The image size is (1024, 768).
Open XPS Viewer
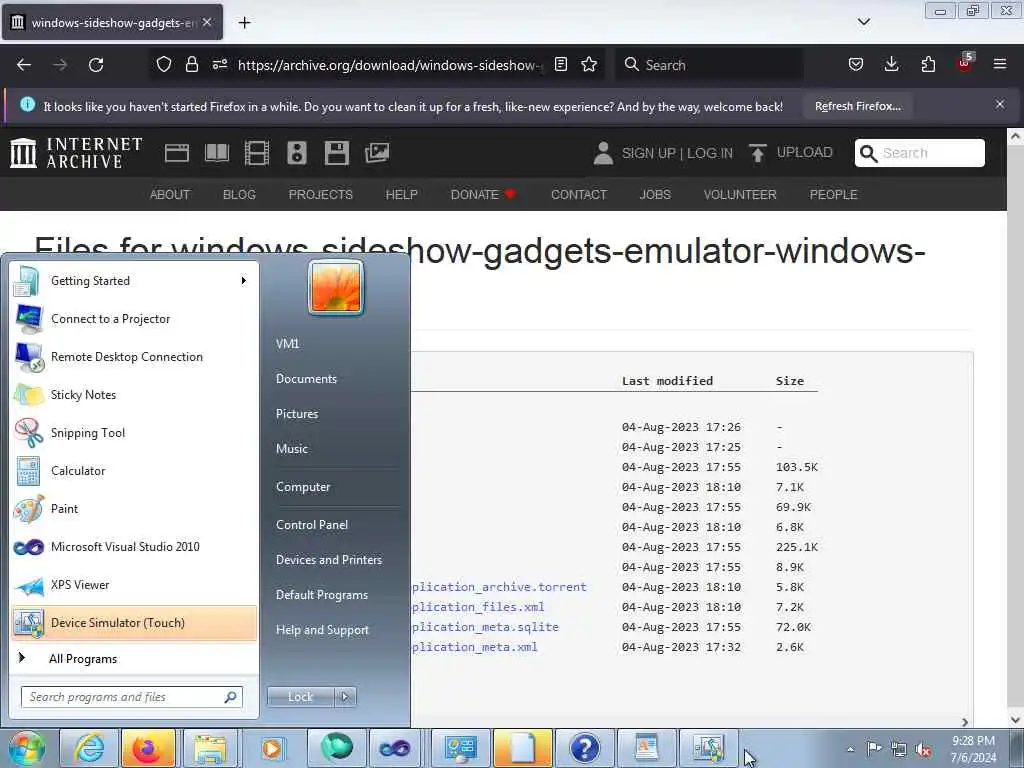134,584
